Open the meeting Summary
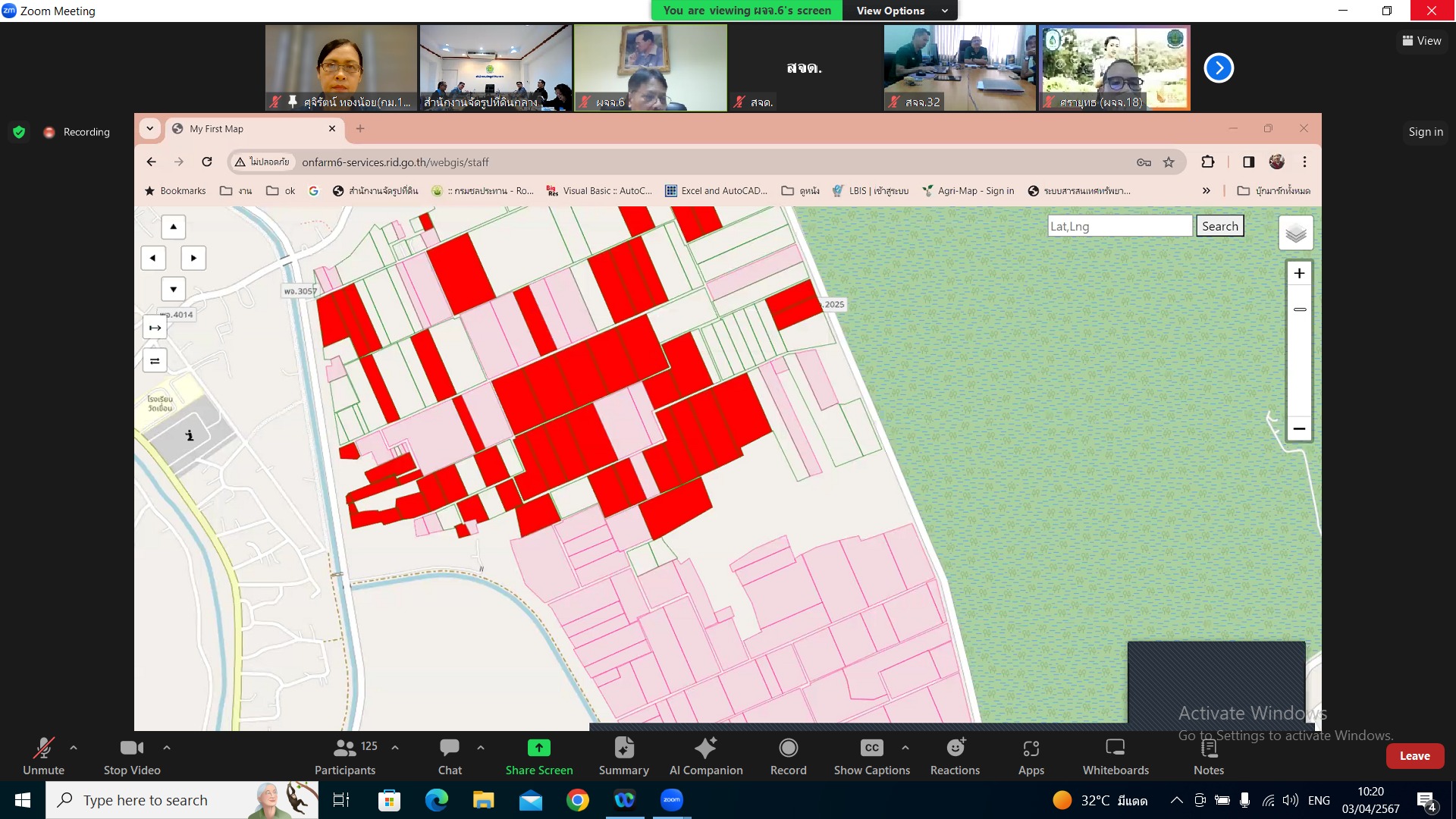Image resolution: width=1456 pixels, height=819 pixels. (623, 756)
